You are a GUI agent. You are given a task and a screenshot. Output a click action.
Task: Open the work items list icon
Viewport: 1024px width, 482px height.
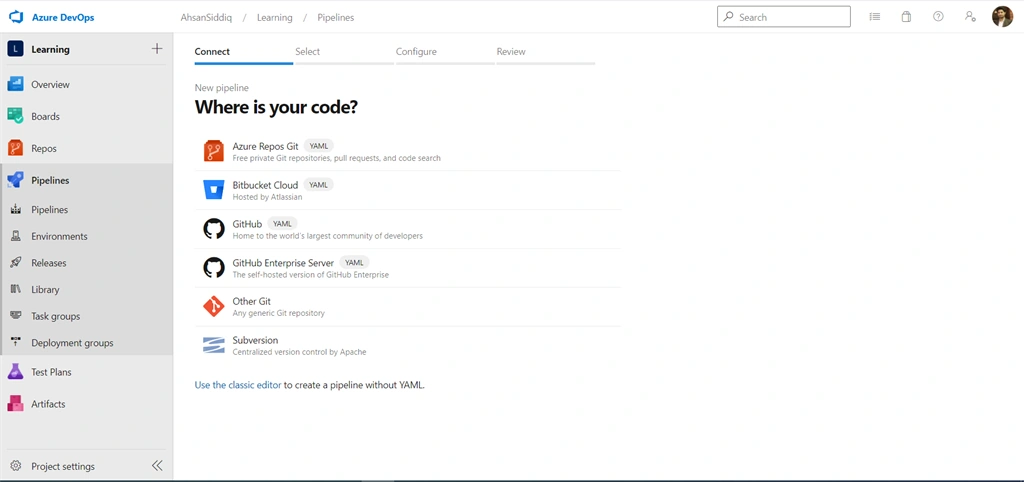click(x=874, y=17)
